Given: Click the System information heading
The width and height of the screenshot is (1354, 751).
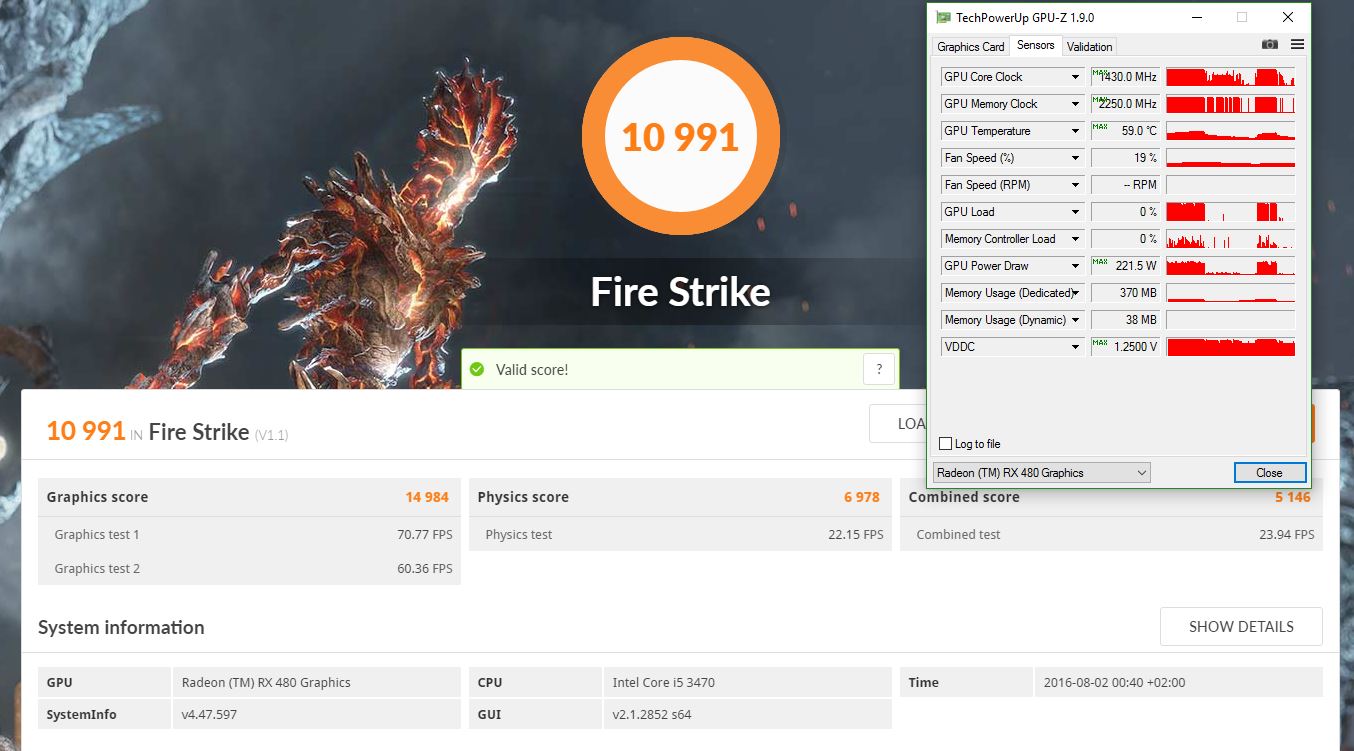Looking at the screenshot, I should tap(121, 628).
